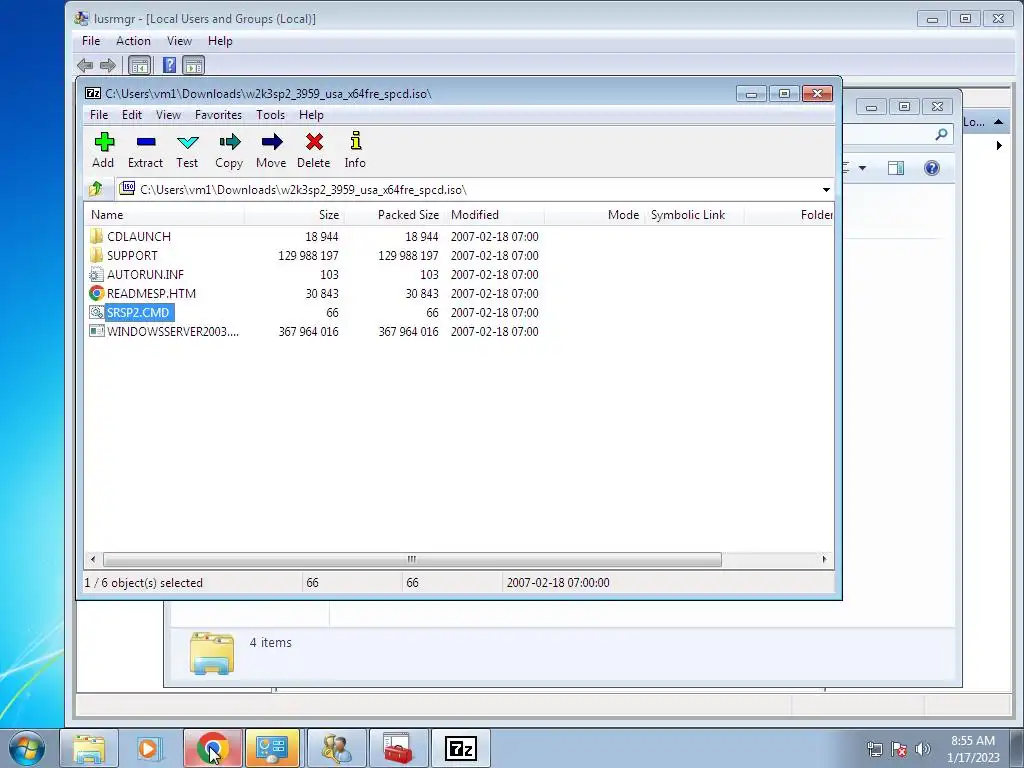Open the address path dropdown arrow
This screenshot has height=768, width=1024.
(x=826, y=189)
